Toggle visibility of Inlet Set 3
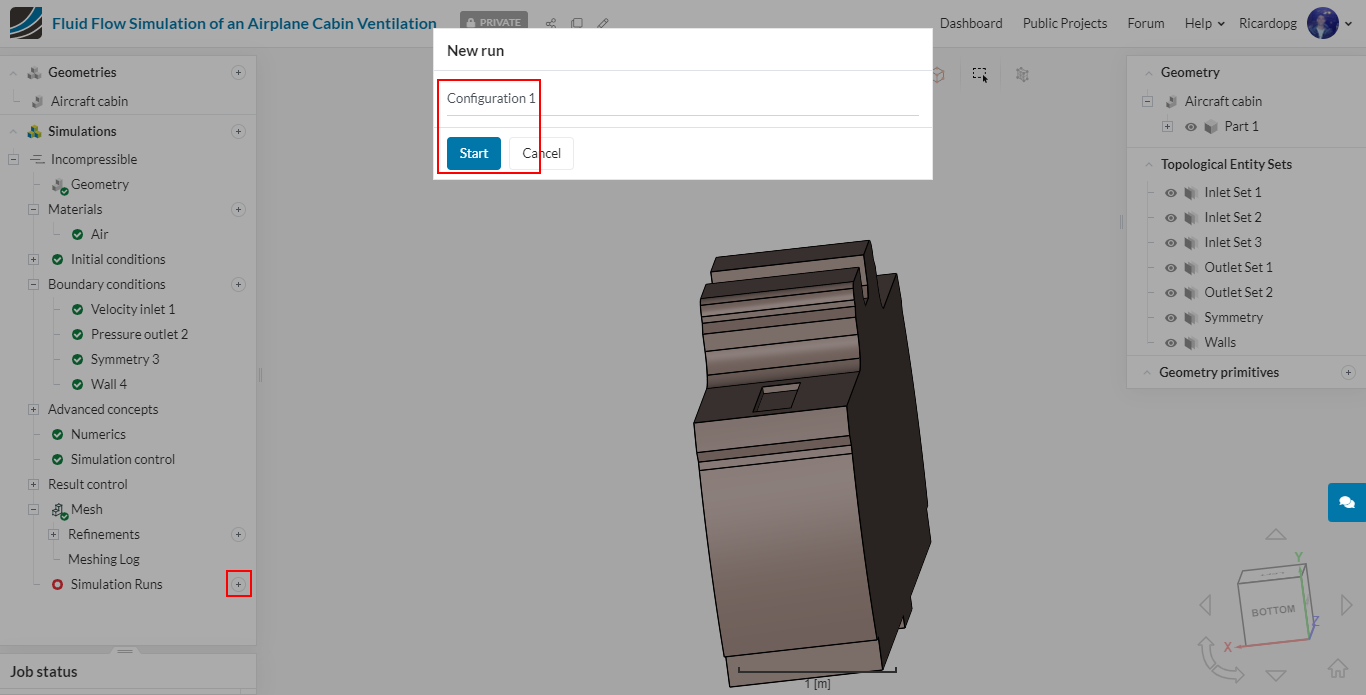Viewport: 1366px width, 695px height. pyautogui.click(x=1171, y=243)
